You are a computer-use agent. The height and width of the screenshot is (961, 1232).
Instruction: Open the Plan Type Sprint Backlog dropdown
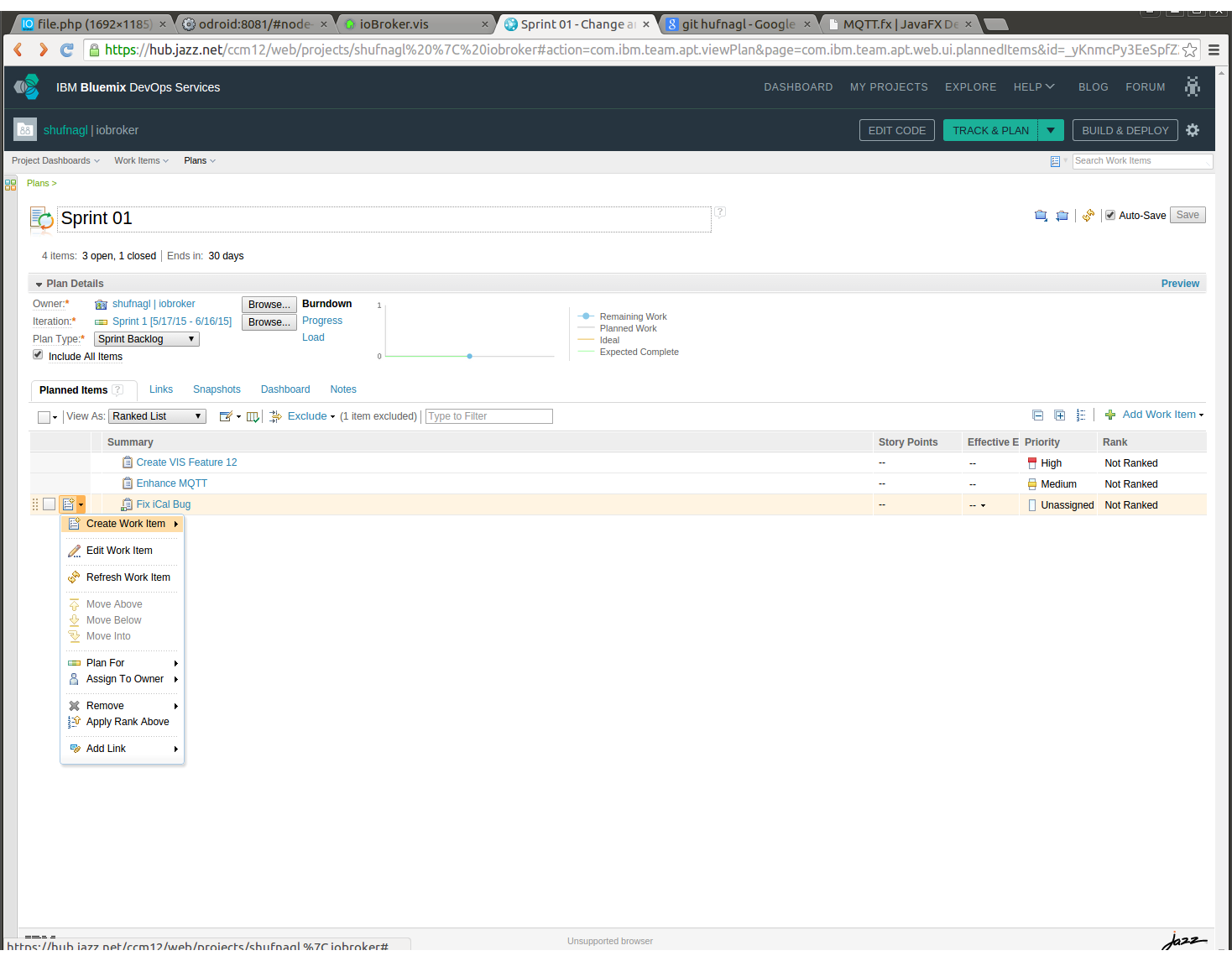147,339
